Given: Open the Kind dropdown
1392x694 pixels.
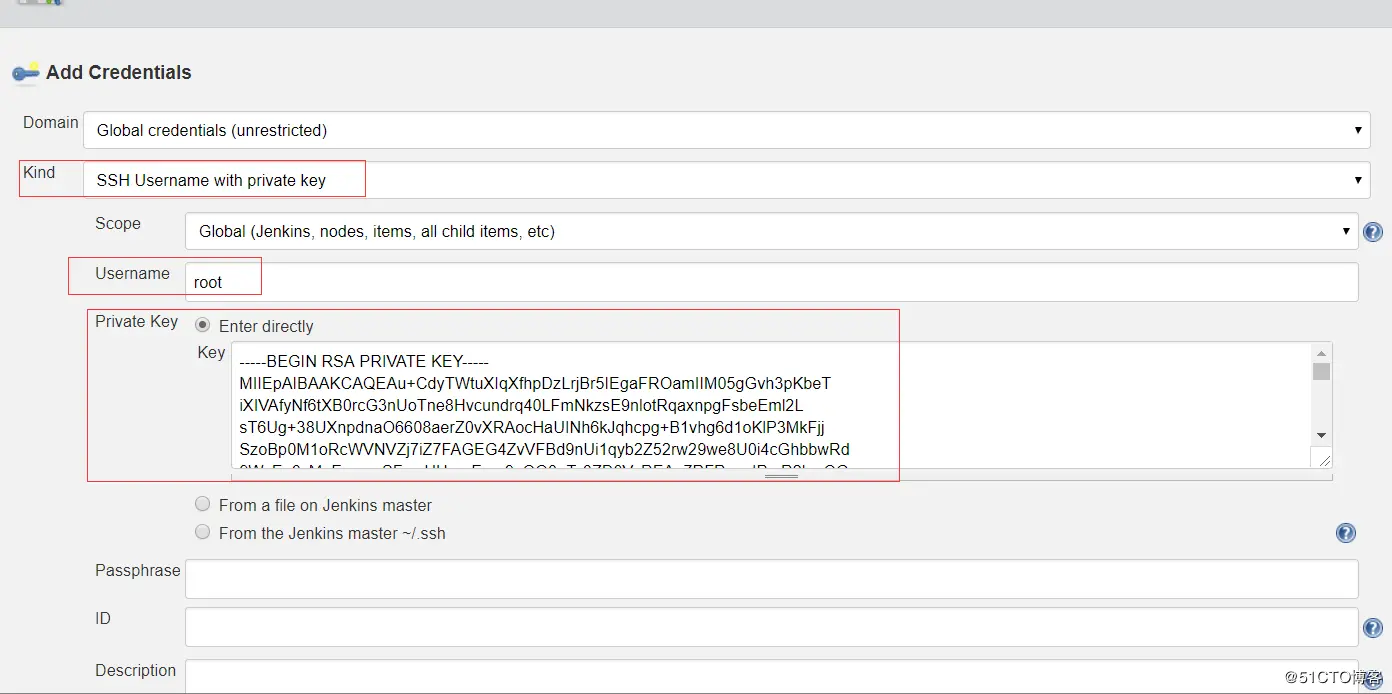Looking at the screenshot, I should point(726,180).
